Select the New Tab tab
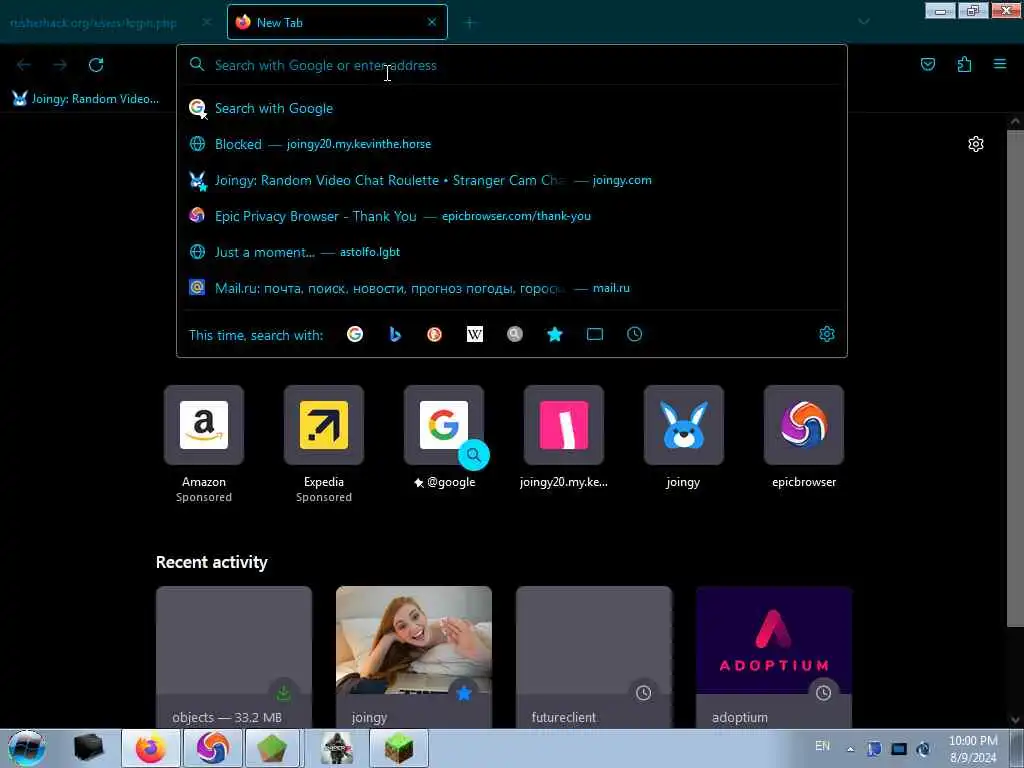The width and height of the screenshot is (1024, 768). pyautogui.click(x=337, y=22)
